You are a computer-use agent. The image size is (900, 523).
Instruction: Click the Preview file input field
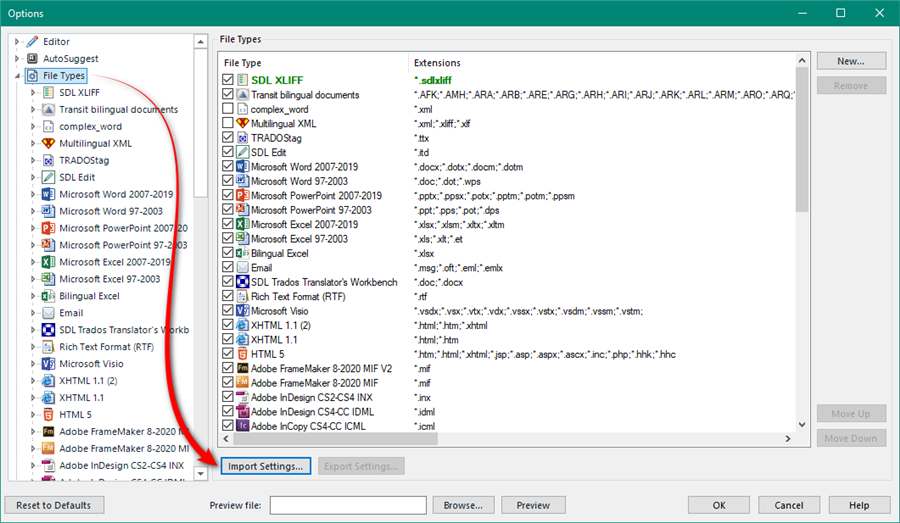click(x=348, y=505)
